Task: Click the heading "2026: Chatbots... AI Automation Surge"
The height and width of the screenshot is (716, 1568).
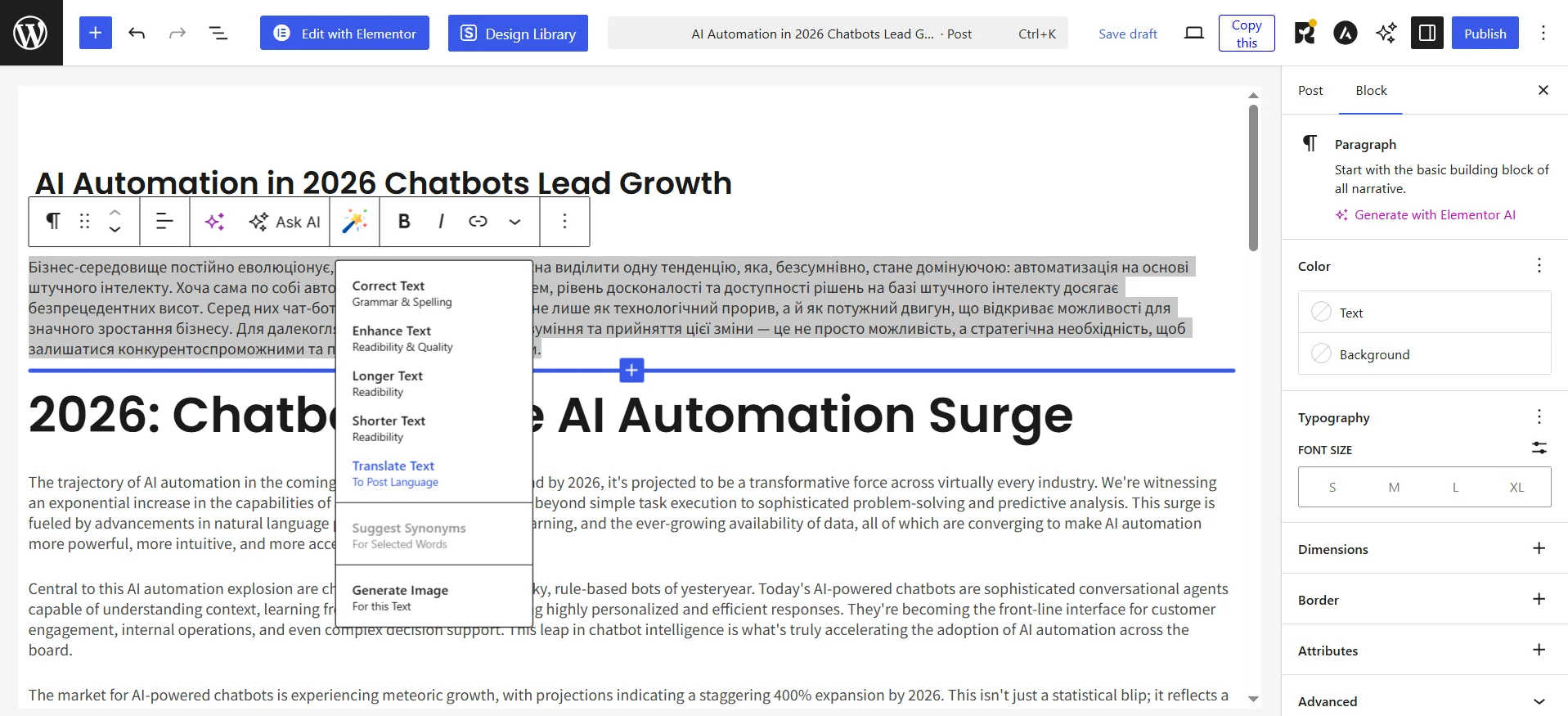Action: point(550,415)
